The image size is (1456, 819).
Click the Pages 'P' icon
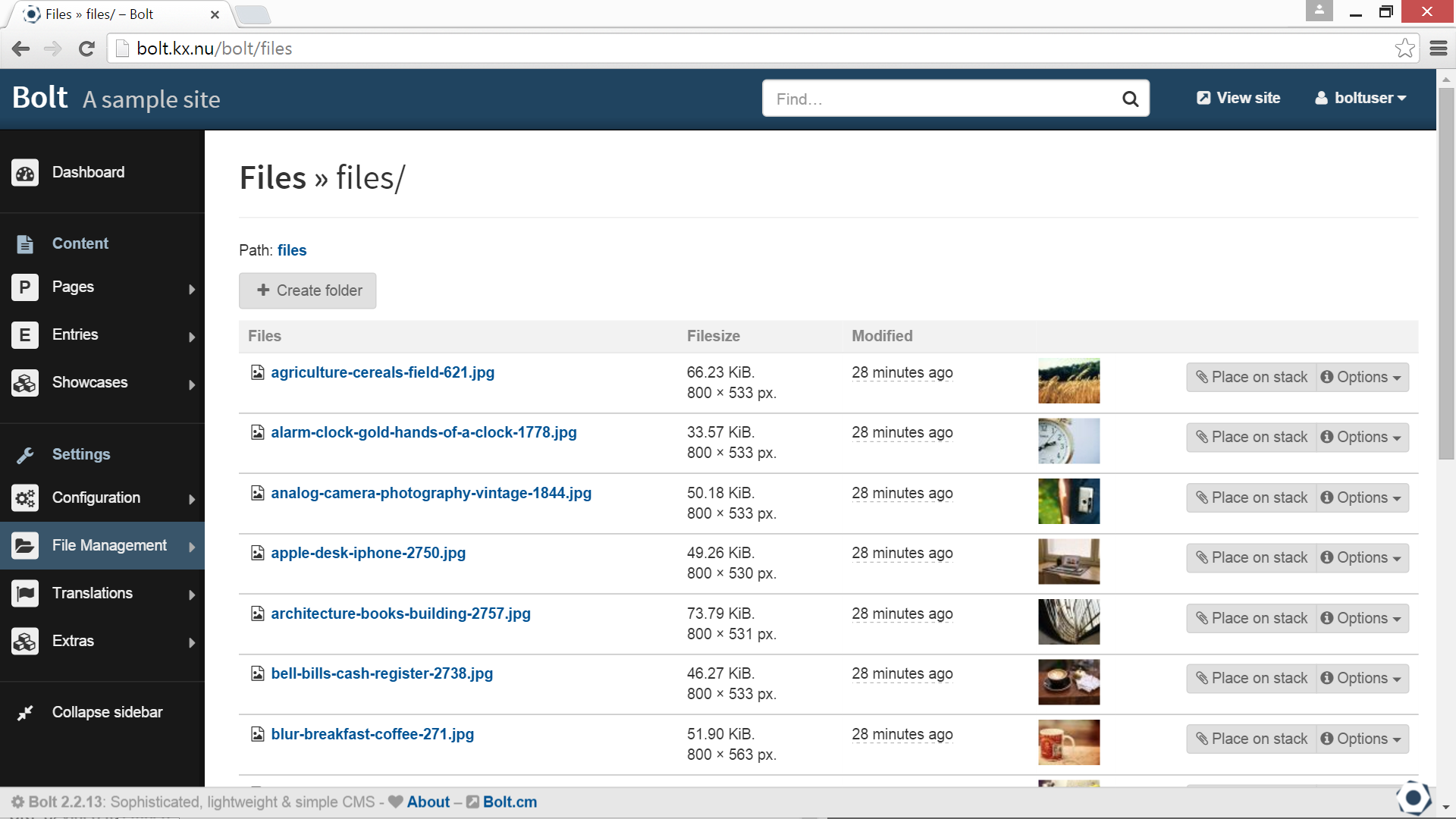coord(25,287)
